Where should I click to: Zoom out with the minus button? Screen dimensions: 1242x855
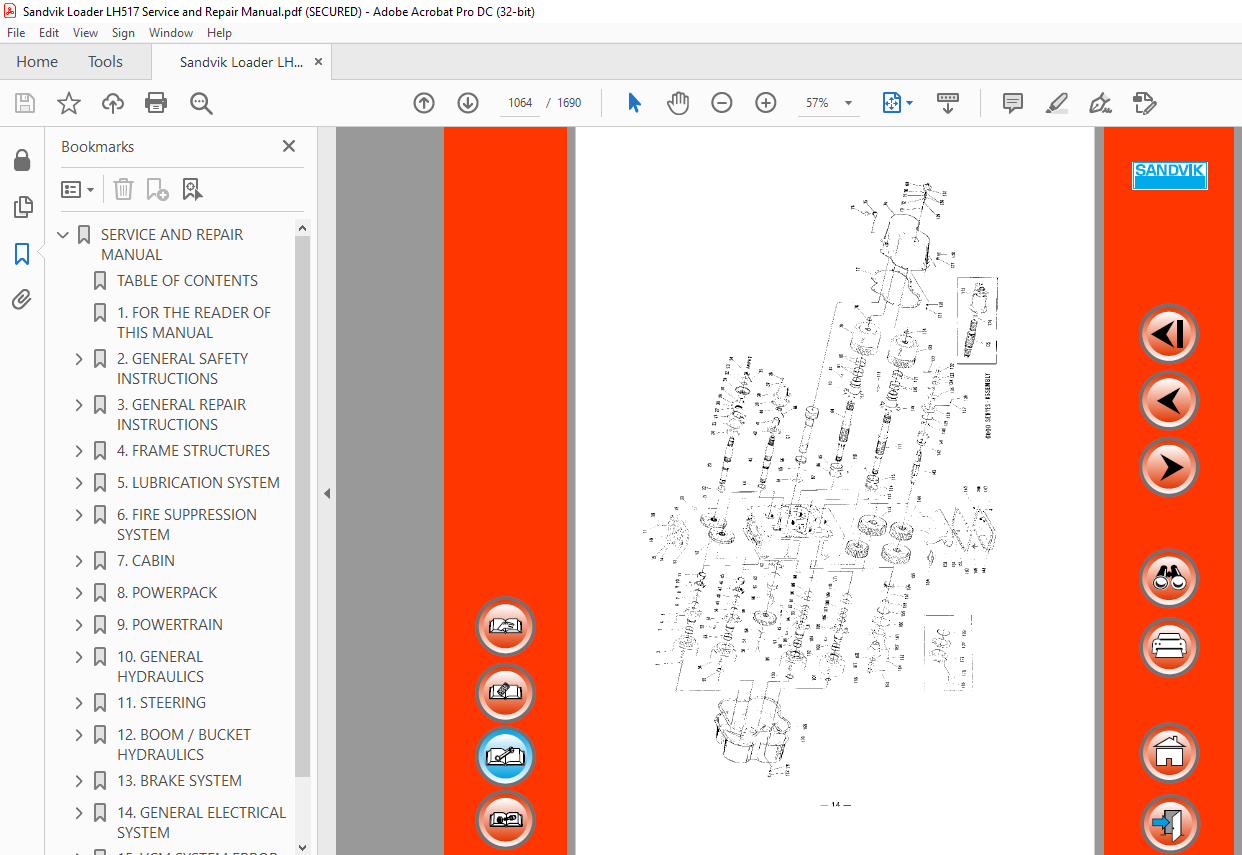click(722, 103)
